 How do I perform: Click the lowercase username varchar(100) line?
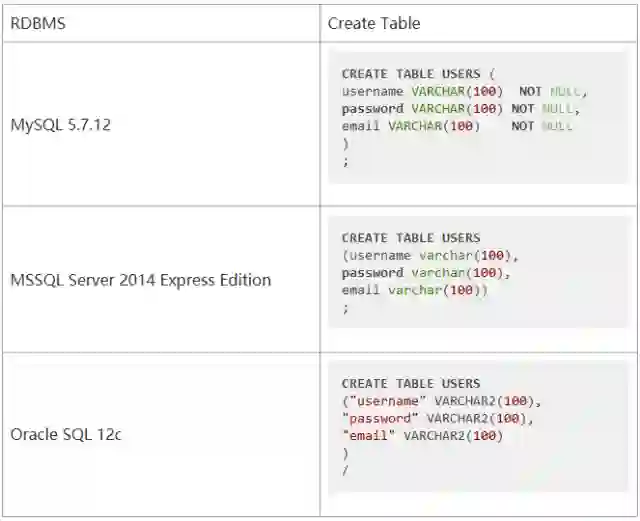click(x=430, y=255)
